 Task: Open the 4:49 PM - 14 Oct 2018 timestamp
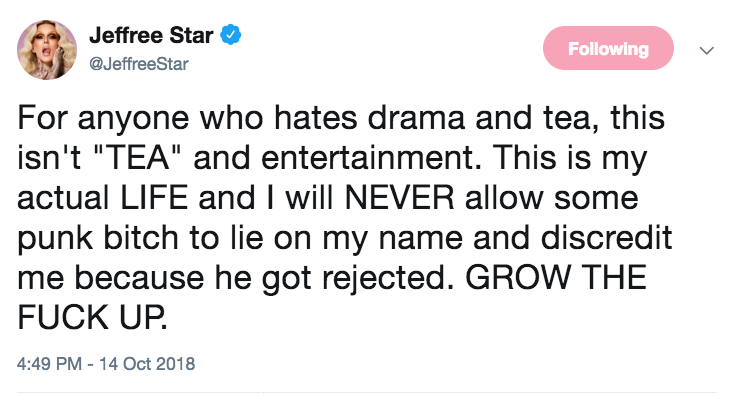click(x=106, y=364)
